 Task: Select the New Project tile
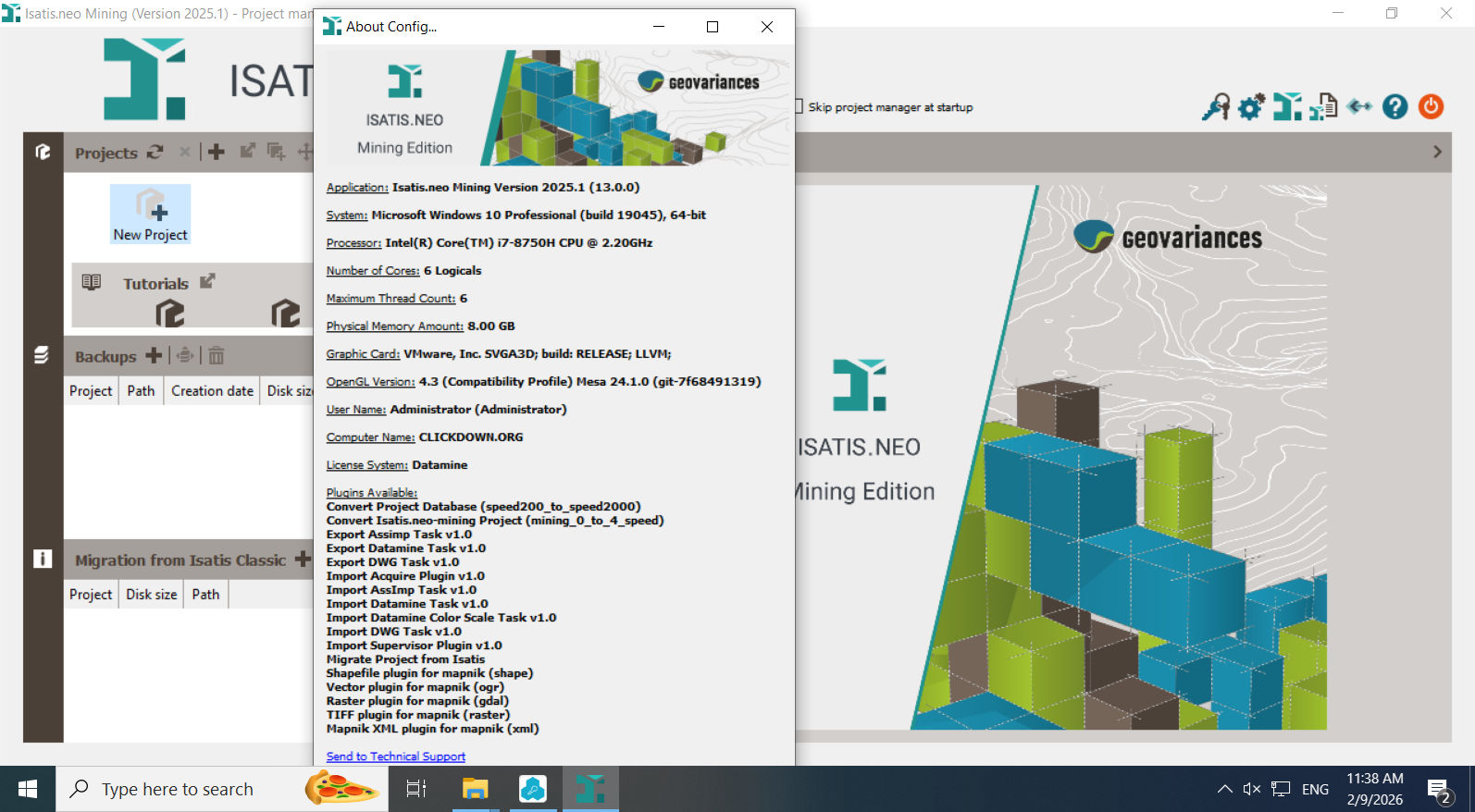point(150,215)
